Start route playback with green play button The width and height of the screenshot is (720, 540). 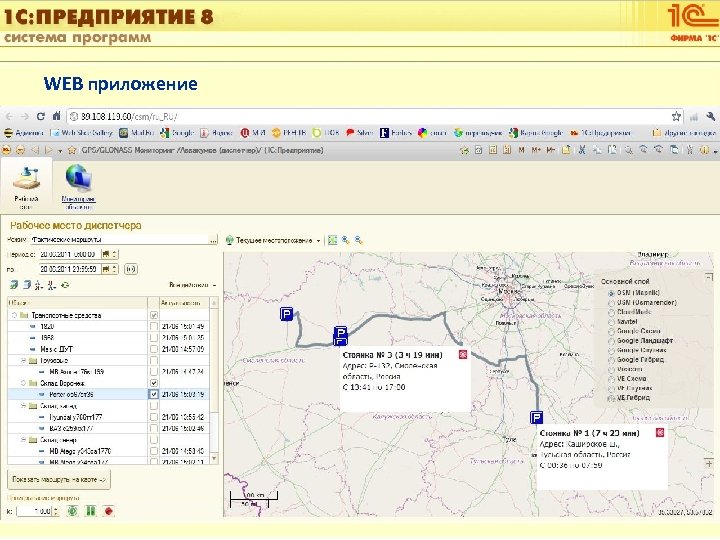point(73,511)
